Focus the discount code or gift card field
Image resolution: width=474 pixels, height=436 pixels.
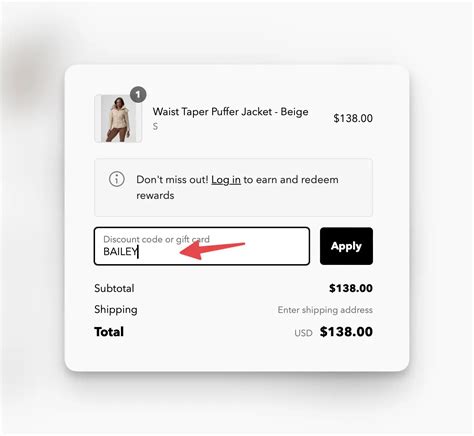pos(202,246)
